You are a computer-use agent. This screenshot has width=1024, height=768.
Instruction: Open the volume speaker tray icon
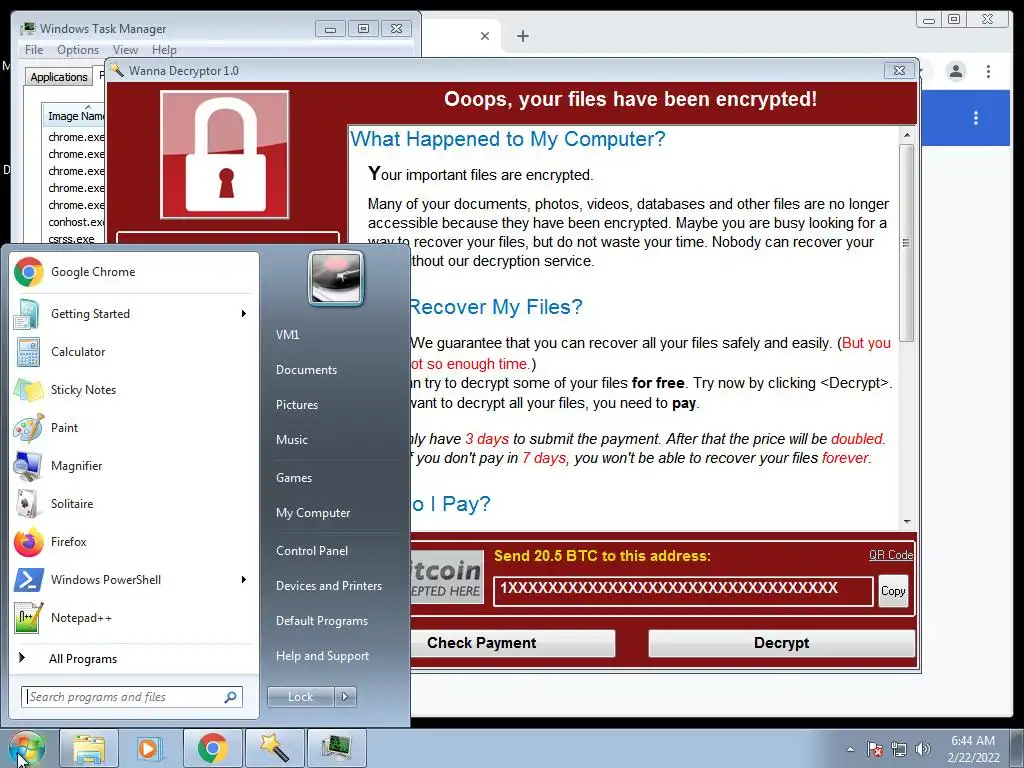pos(922,749)
